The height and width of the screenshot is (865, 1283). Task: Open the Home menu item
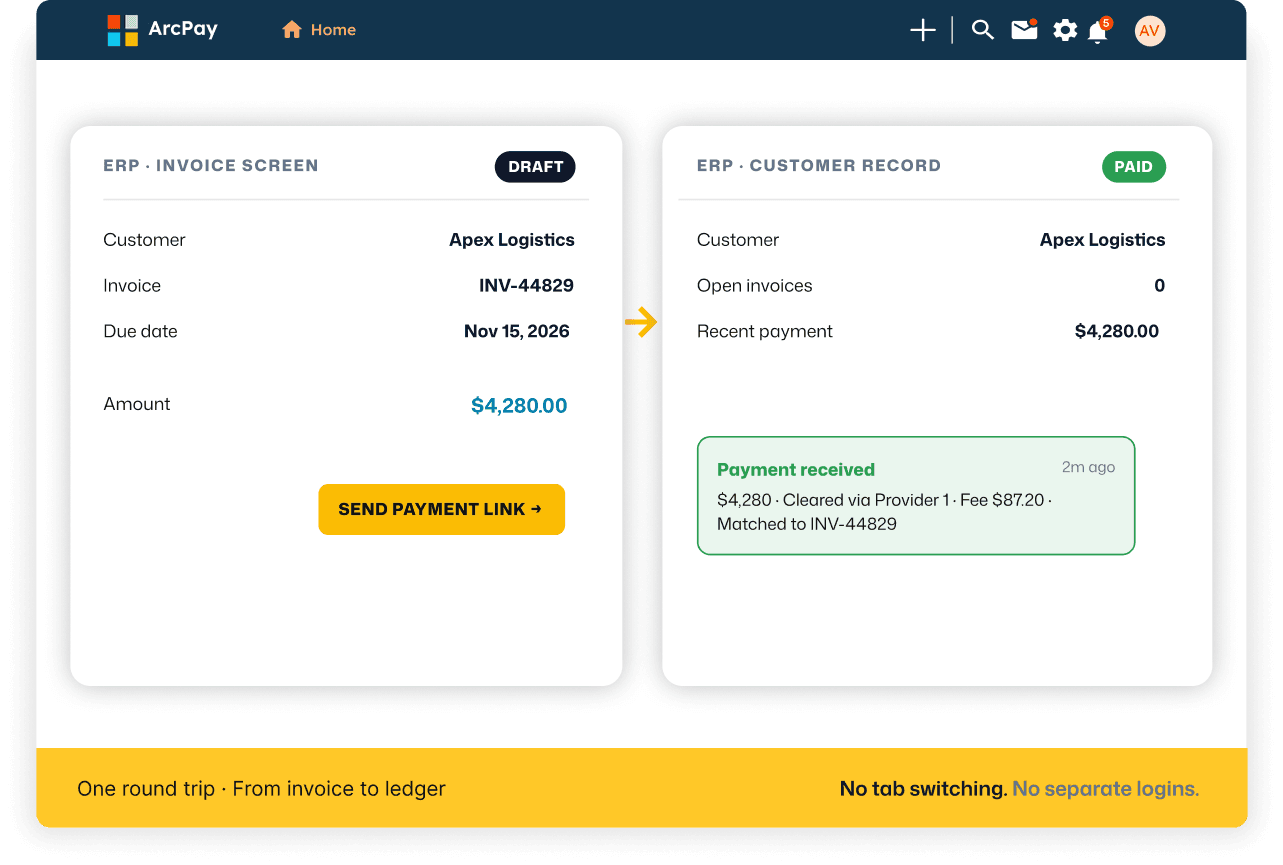coord(319,30)
